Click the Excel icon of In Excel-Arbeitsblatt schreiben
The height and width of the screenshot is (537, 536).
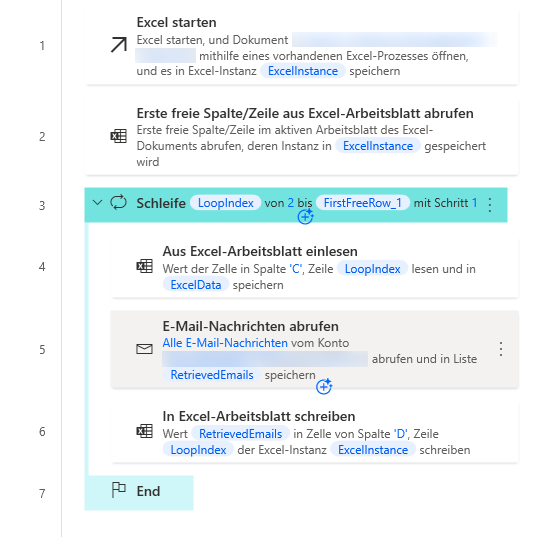[145, 431]
